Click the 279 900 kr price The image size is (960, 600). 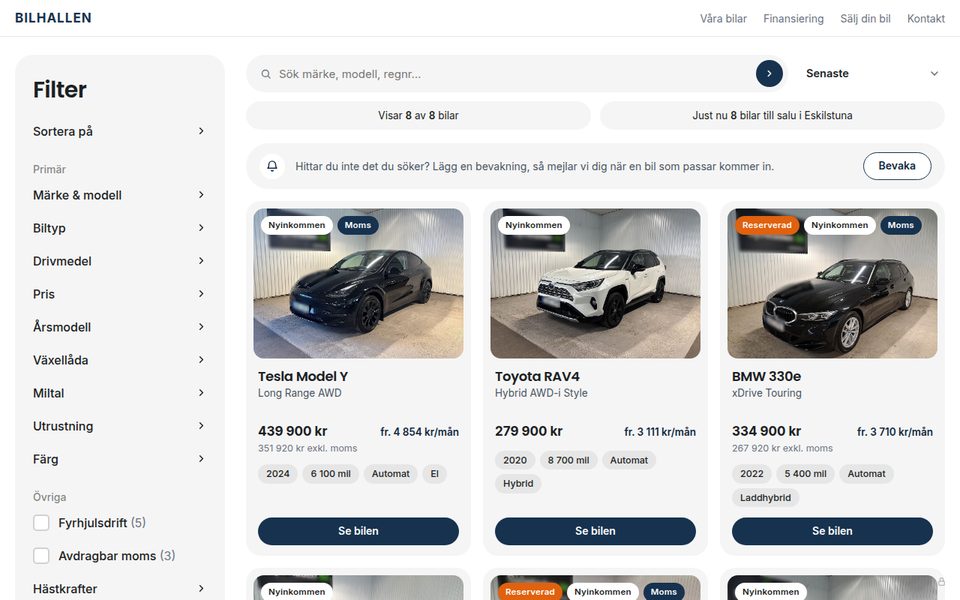(x=528, y=431)
